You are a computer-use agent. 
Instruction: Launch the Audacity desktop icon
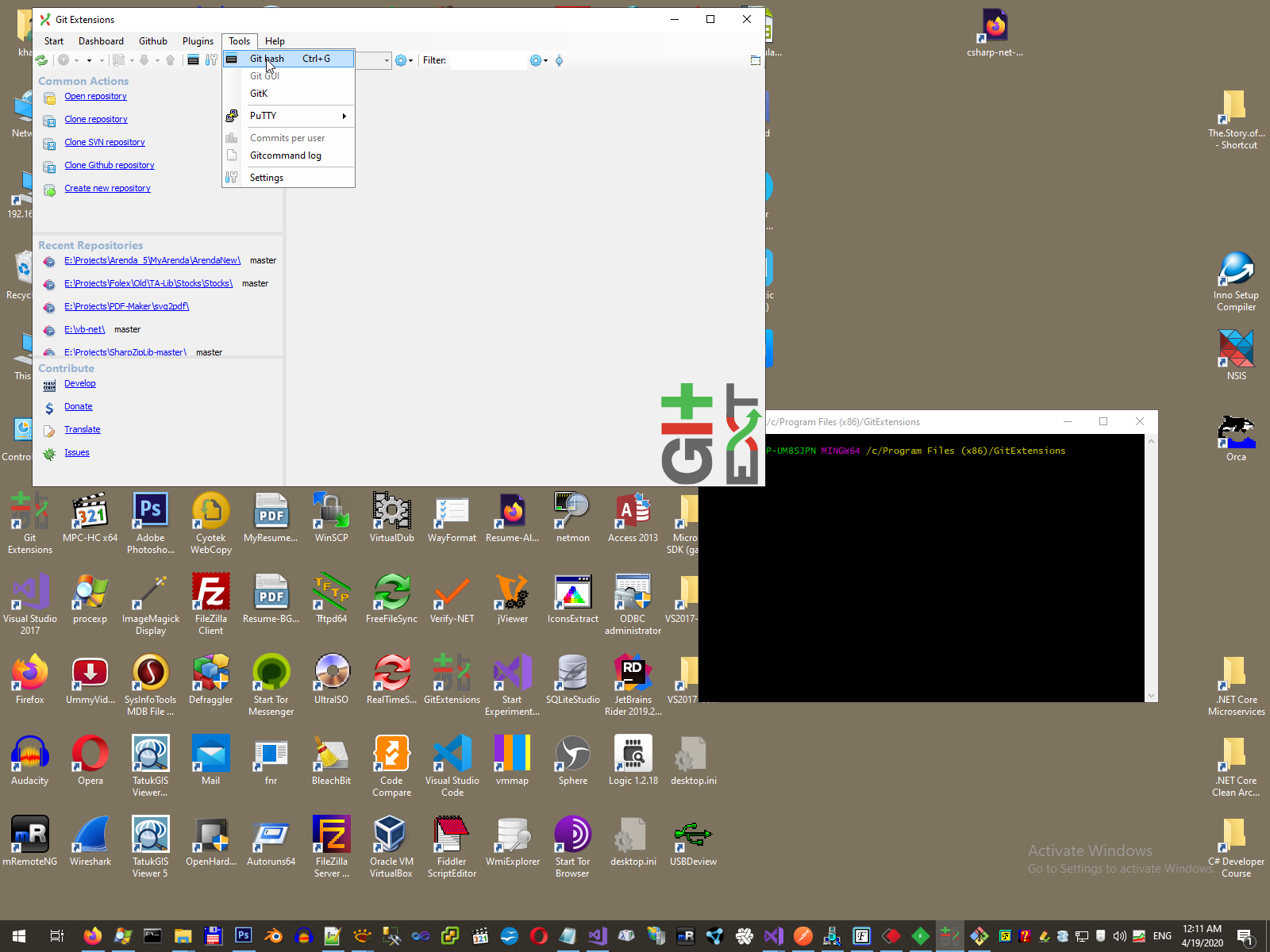(x=30, y=759)
